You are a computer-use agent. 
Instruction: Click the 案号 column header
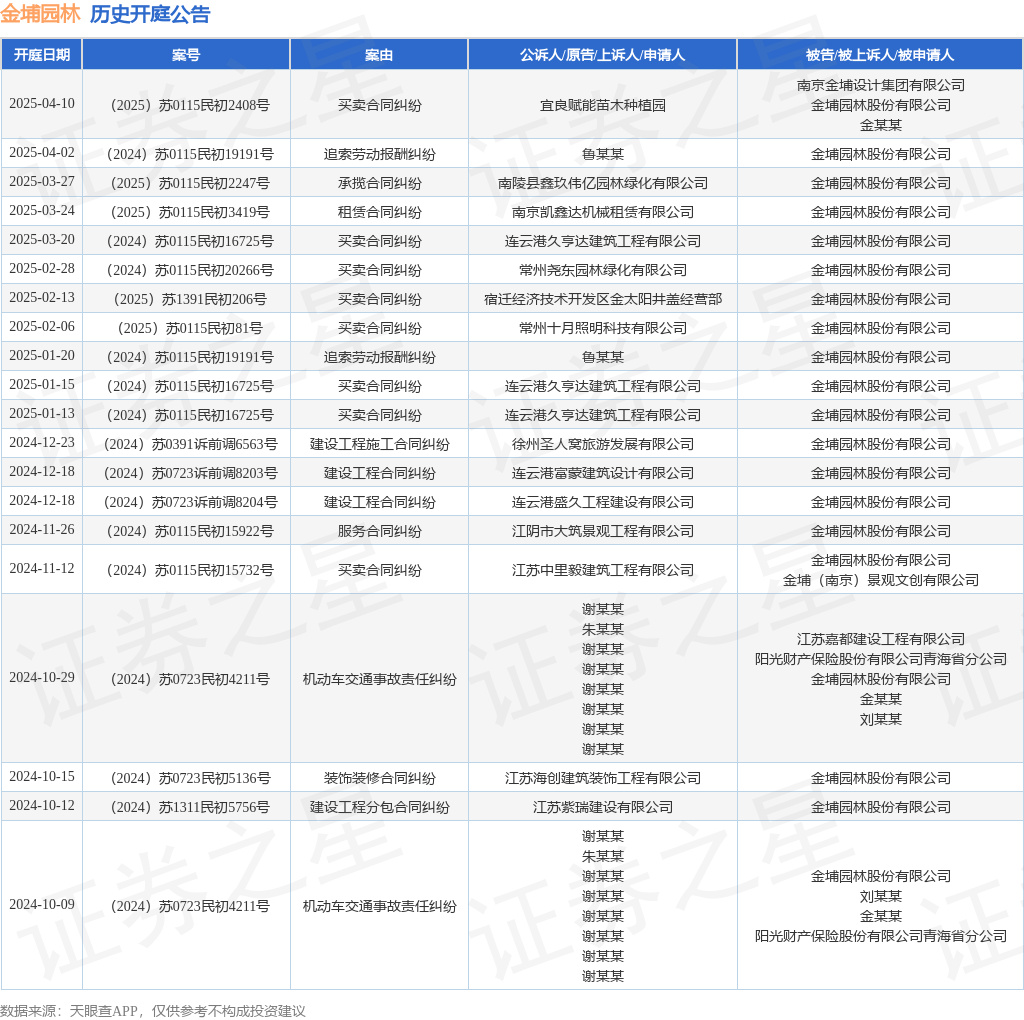pos(186,55)
